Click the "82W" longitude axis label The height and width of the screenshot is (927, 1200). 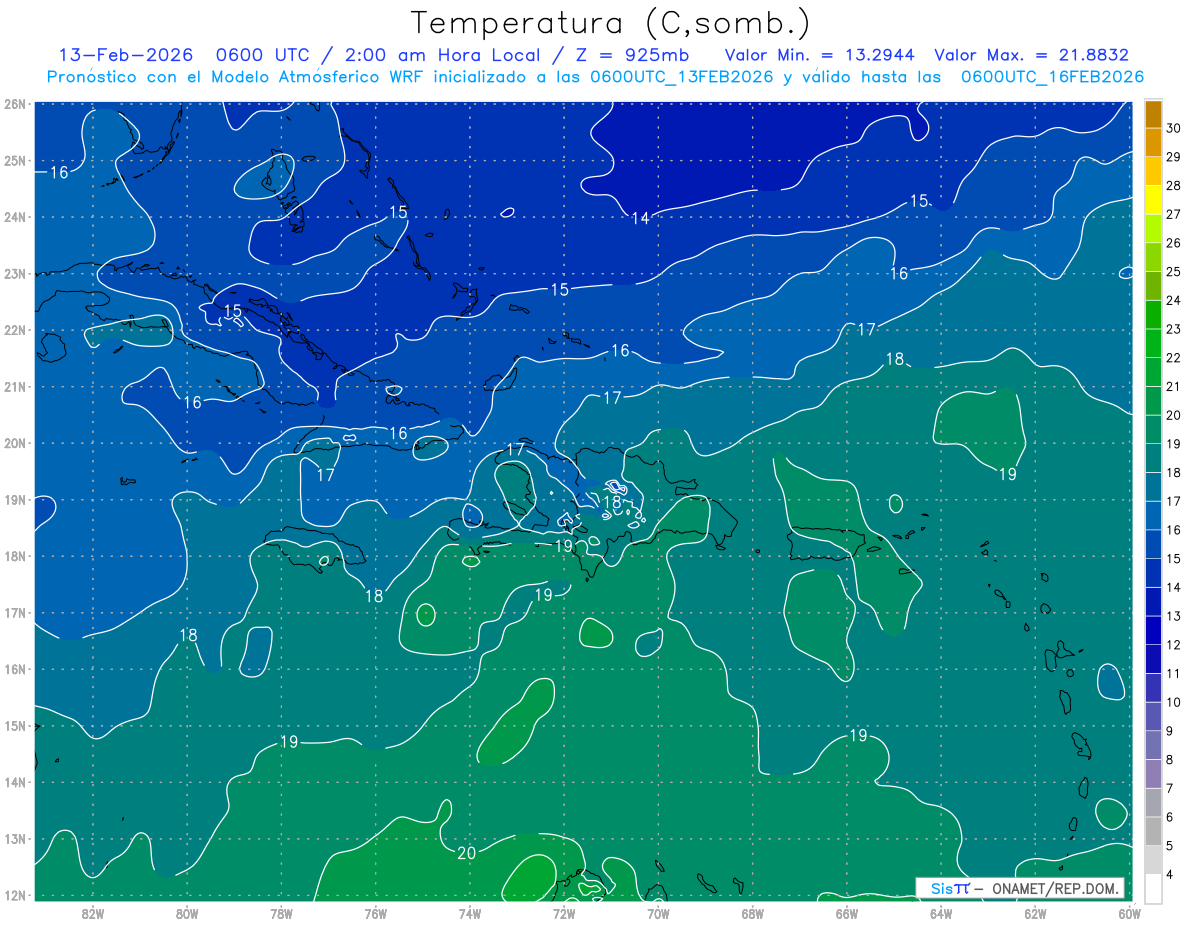(x=93, y=912)
